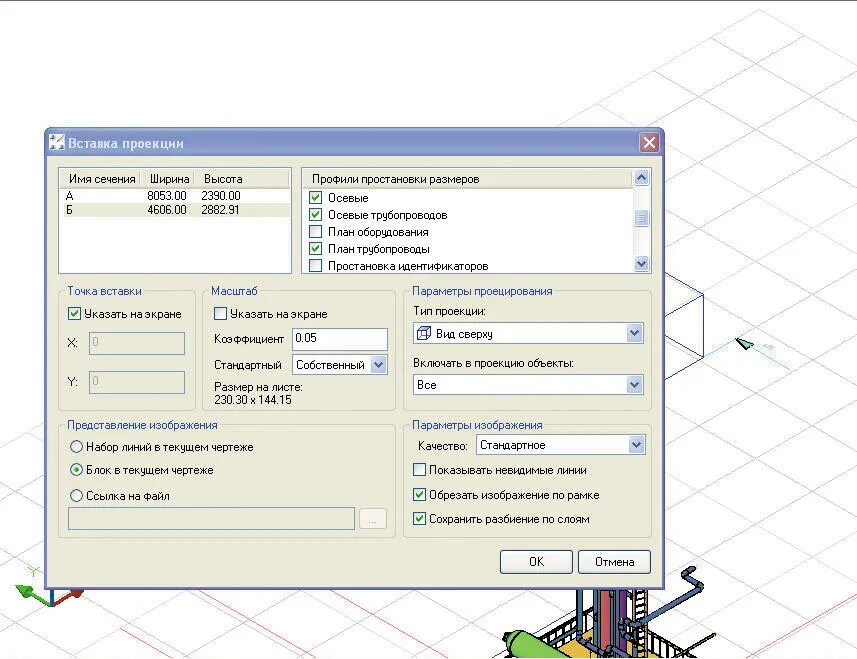Close the Вставка проекции dialog
Image resolution: width=857 pixels, height=659 pixels.
point(649,143)
